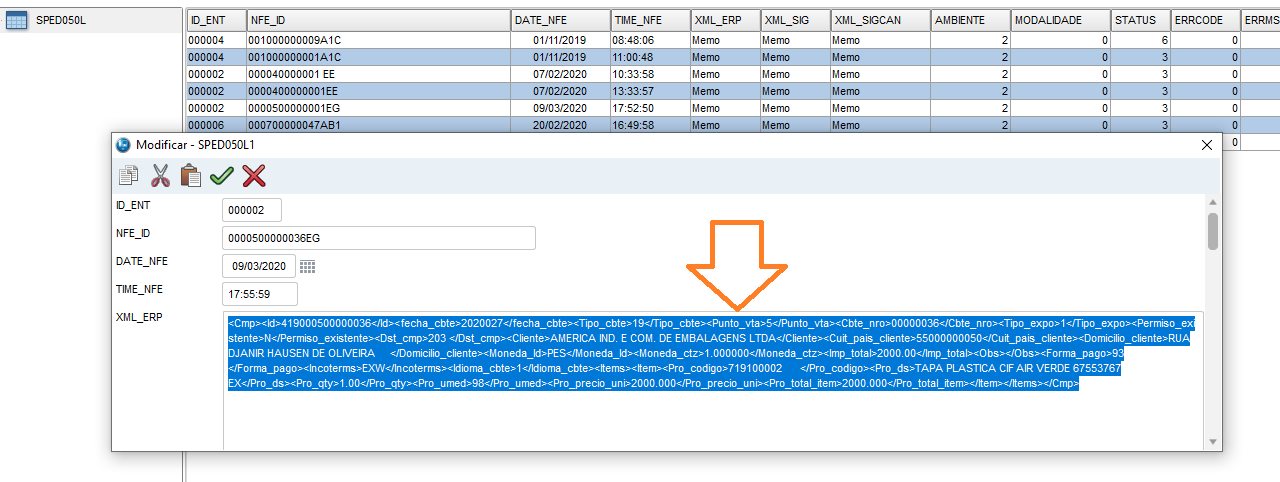Click the dialog vertical scrollbar thumb

click(1213, 231)
